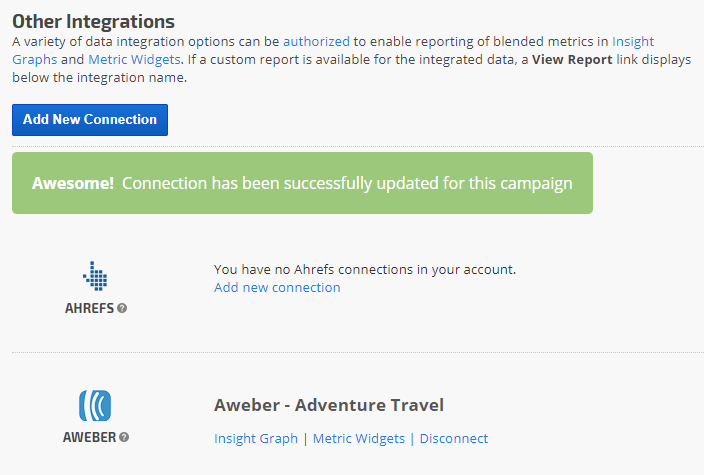Click the AHREFS text label

[x=89, y=308]
